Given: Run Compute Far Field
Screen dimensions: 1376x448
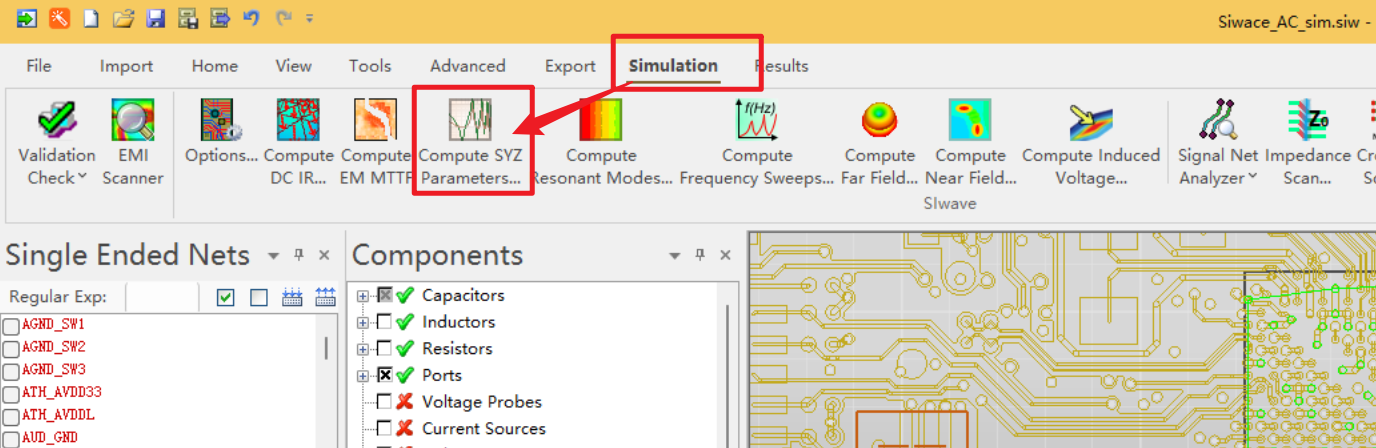Looking at the screenshot, I should coord(880,142).
